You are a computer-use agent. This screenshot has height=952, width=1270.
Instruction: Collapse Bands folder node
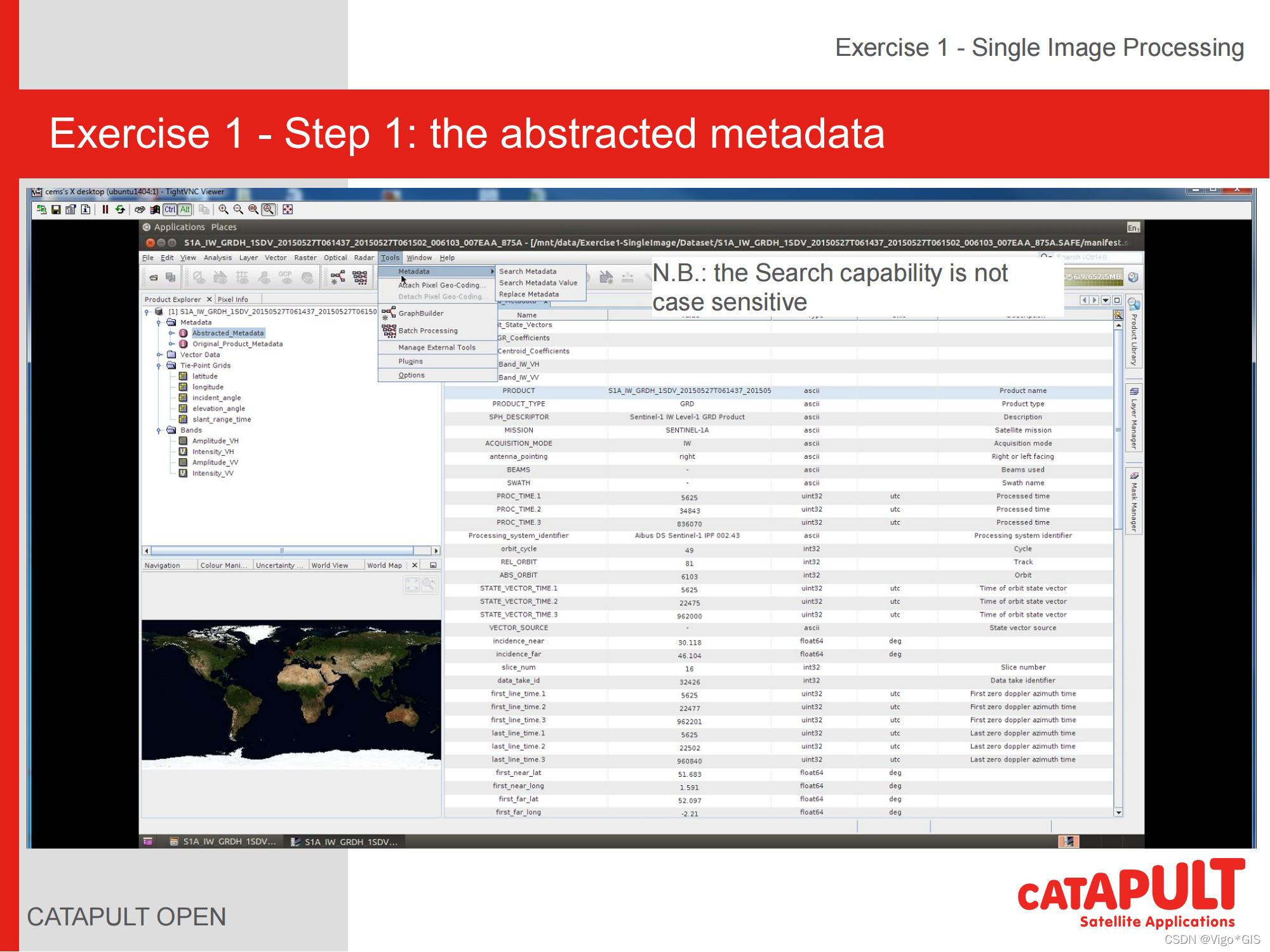point(159,430)
